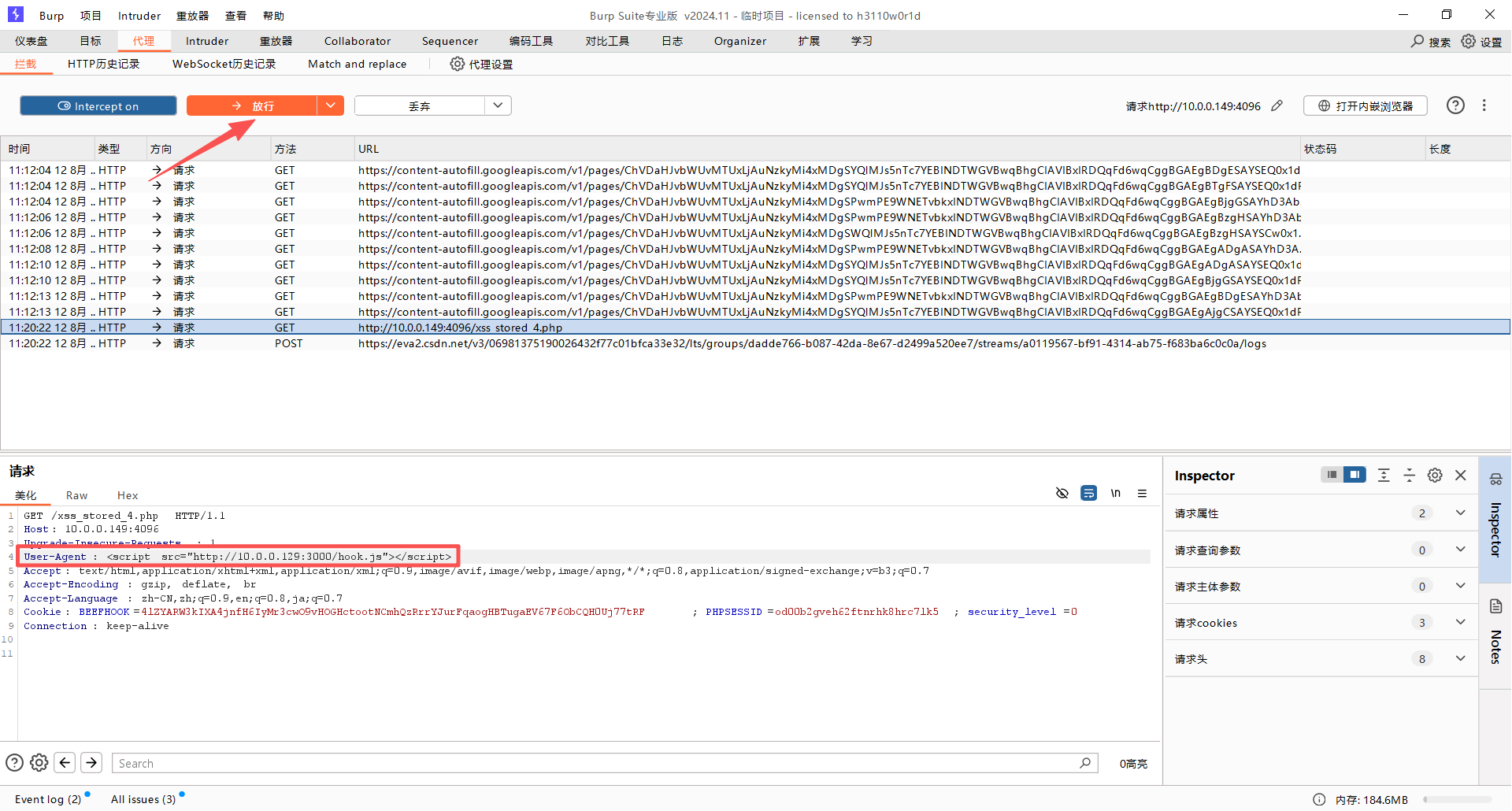
Task: Close the Inspector panel
Action: [1461, 475]
